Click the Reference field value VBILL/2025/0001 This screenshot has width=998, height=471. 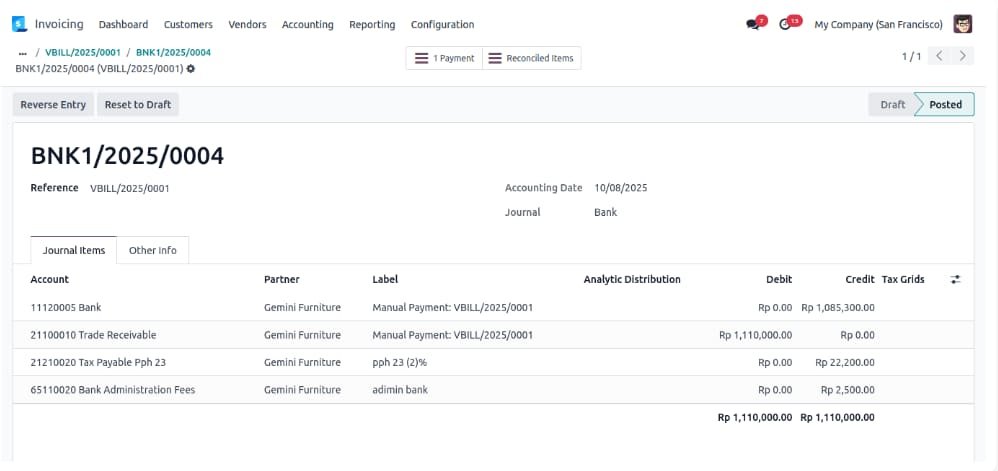tap(130, 188)
